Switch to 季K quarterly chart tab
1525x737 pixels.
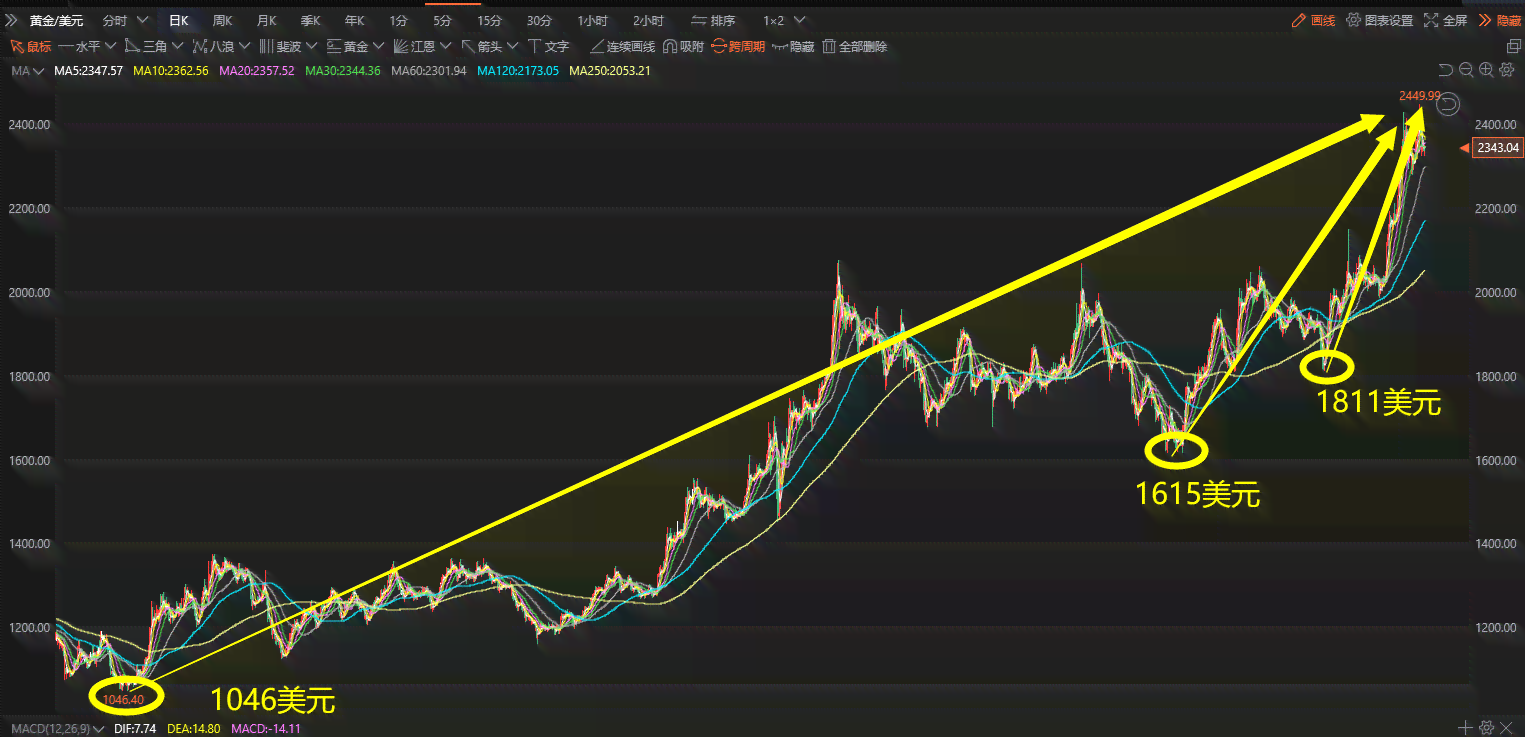pos(310,20)
